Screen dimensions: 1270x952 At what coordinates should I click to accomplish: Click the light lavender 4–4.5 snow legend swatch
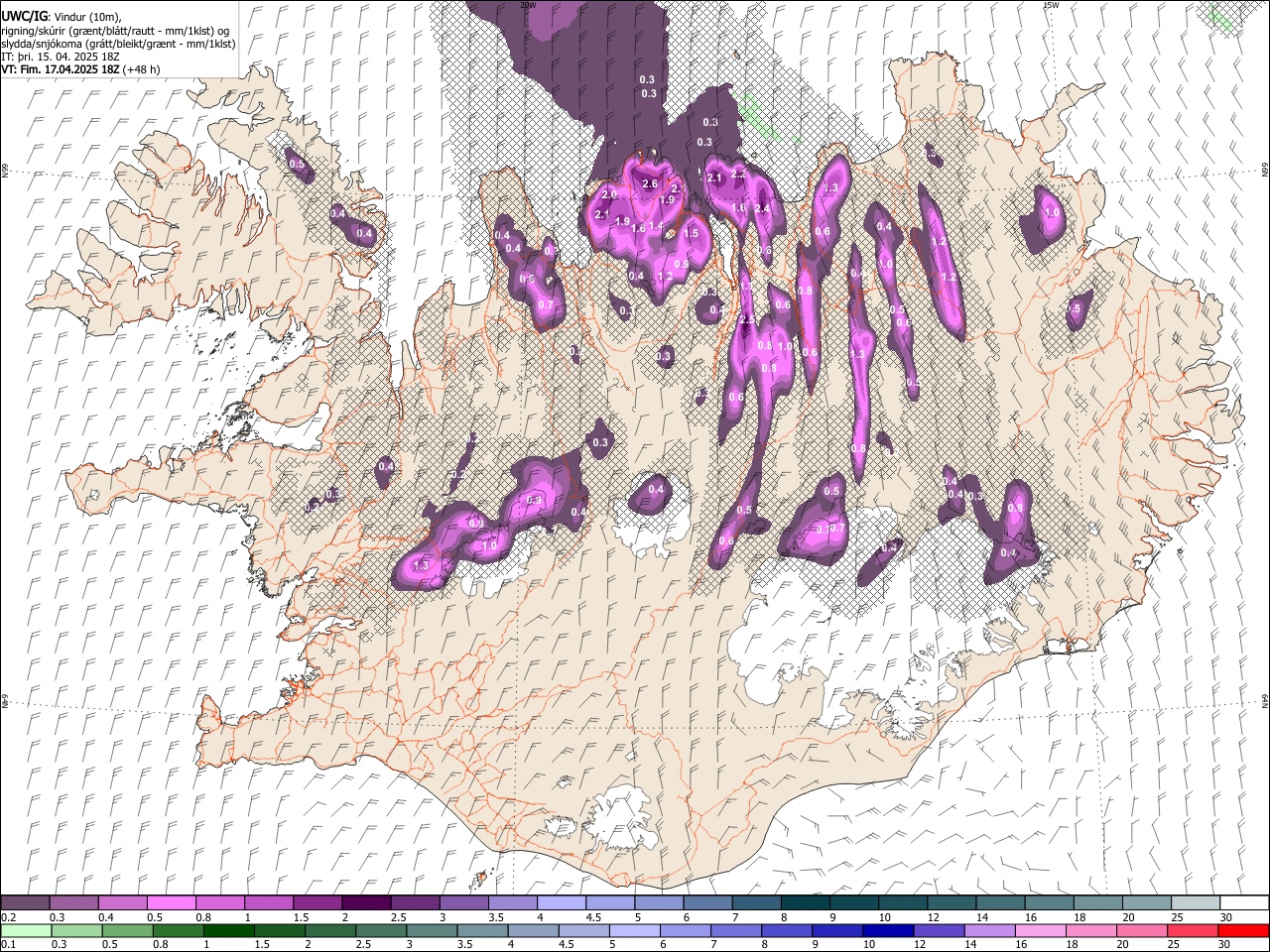click(562, 903)
